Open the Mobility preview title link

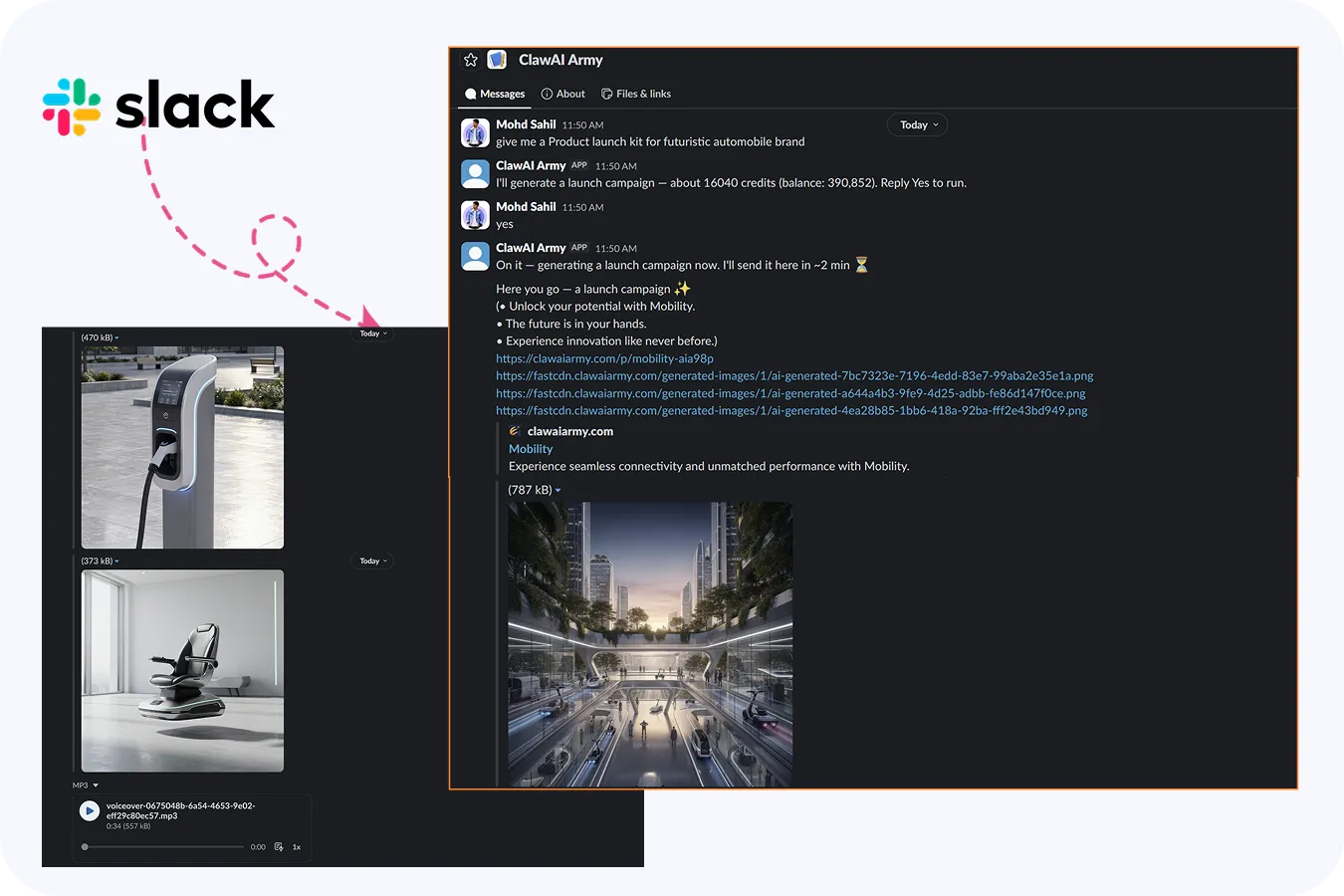tap(531, 449)
